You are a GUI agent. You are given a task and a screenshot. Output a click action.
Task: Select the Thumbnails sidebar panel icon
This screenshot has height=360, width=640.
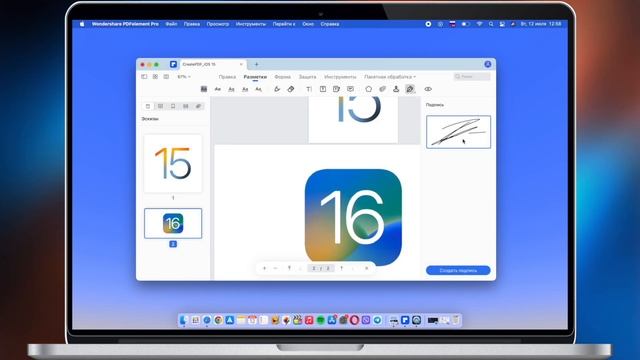pyautogui.click(x=148, y=106)
